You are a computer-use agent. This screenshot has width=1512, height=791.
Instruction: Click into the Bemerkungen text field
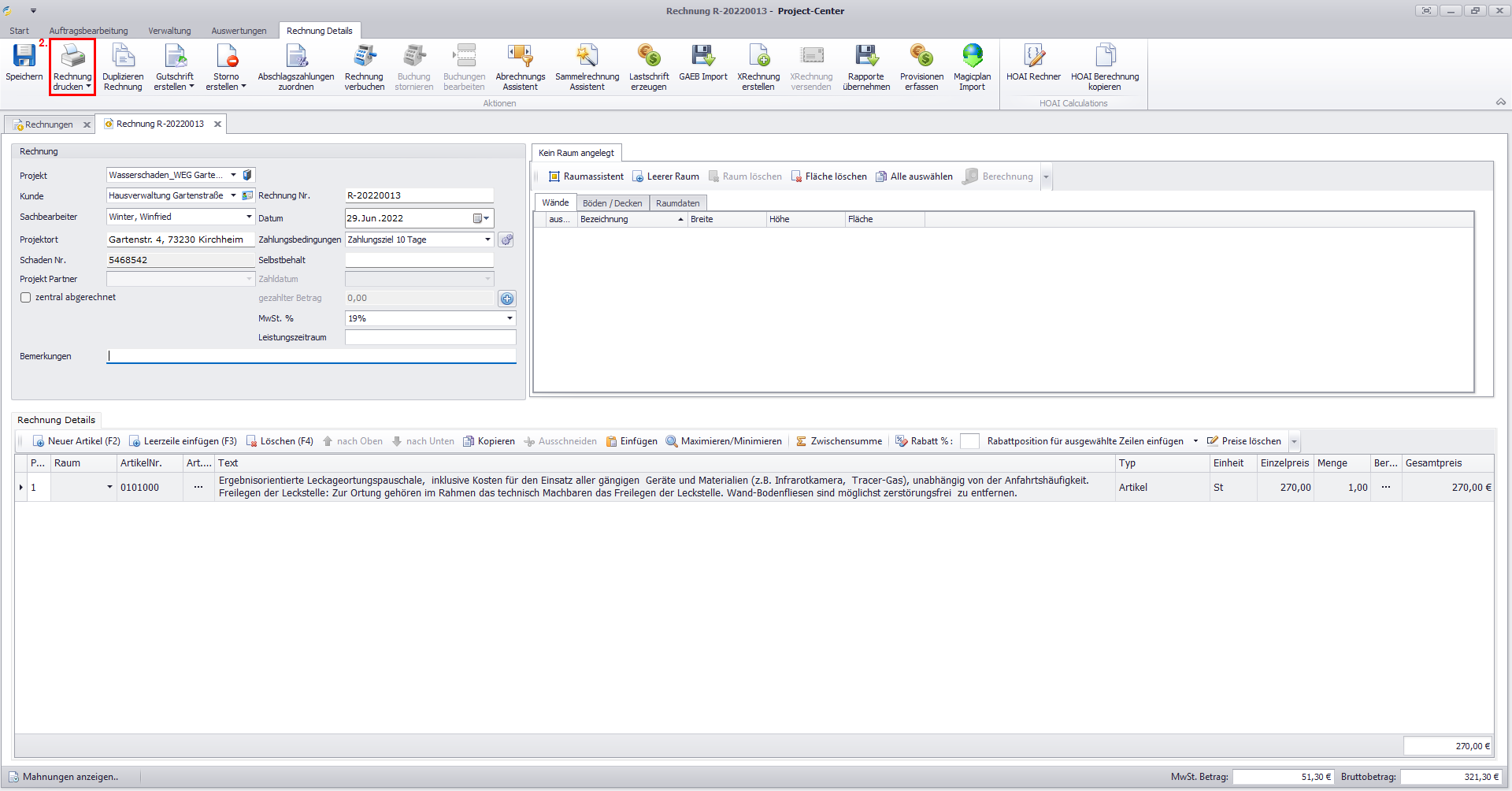point(311,356)
